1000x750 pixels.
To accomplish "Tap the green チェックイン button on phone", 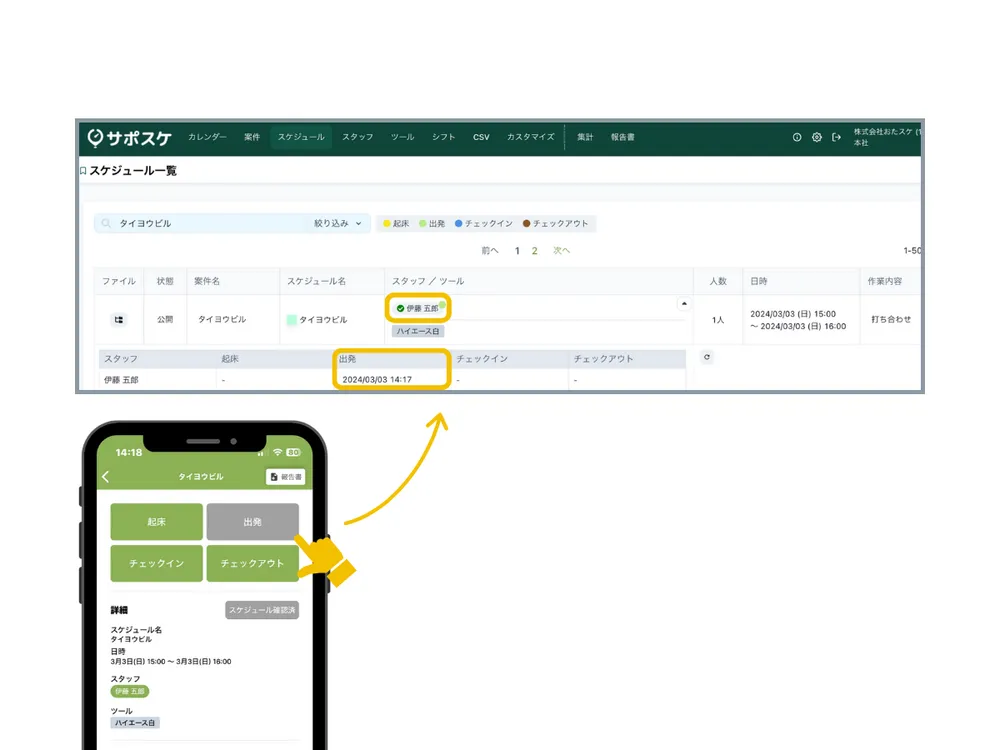I will click(x=156, y=563).
